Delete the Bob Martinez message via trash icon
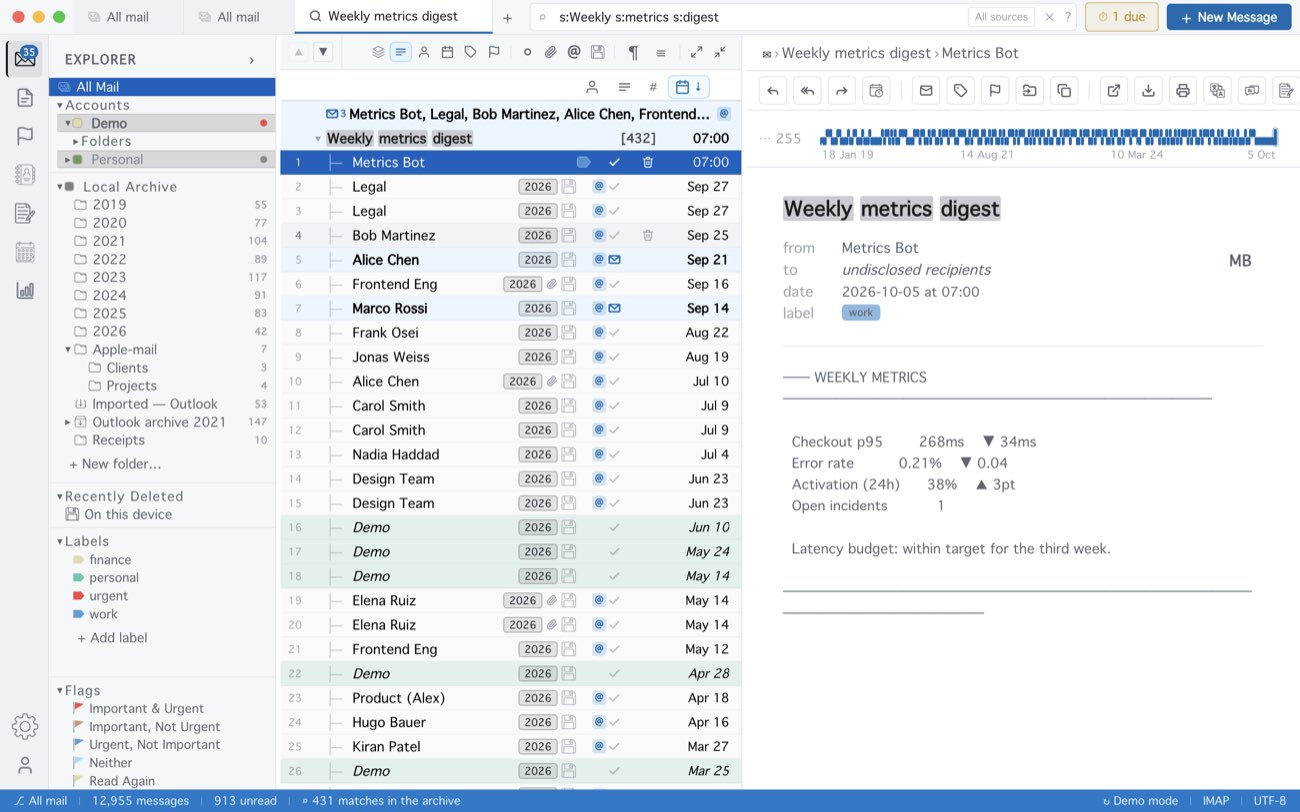 point(648,235)
